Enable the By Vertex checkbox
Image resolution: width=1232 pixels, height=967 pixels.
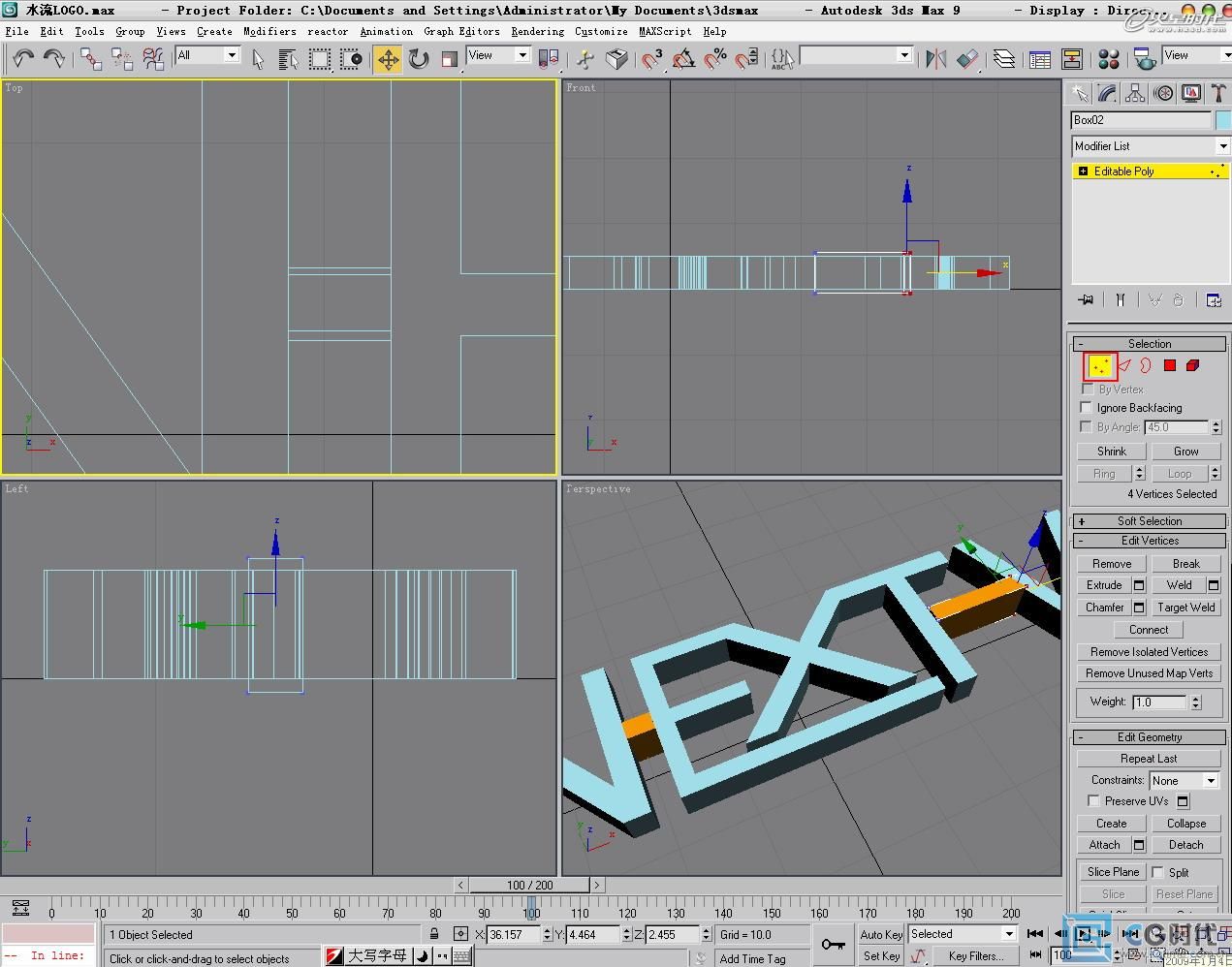click(x=1087, y=390)
